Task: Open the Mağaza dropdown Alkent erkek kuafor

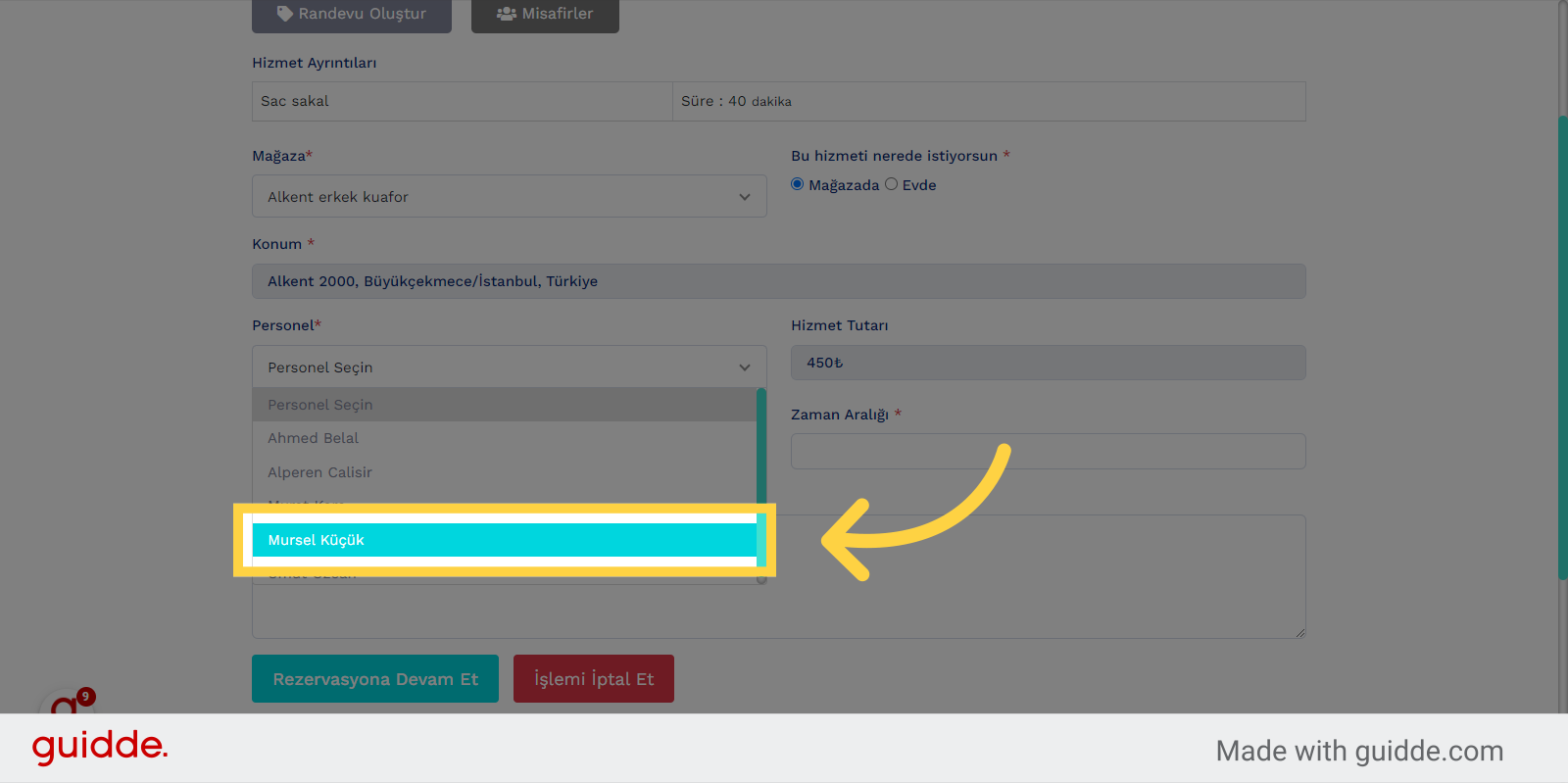Action: [509, 196]
